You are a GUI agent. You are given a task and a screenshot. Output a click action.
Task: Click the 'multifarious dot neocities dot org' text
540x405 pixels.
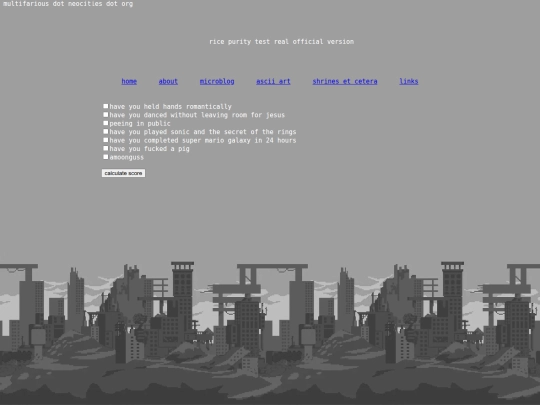[x=68, y=4]
